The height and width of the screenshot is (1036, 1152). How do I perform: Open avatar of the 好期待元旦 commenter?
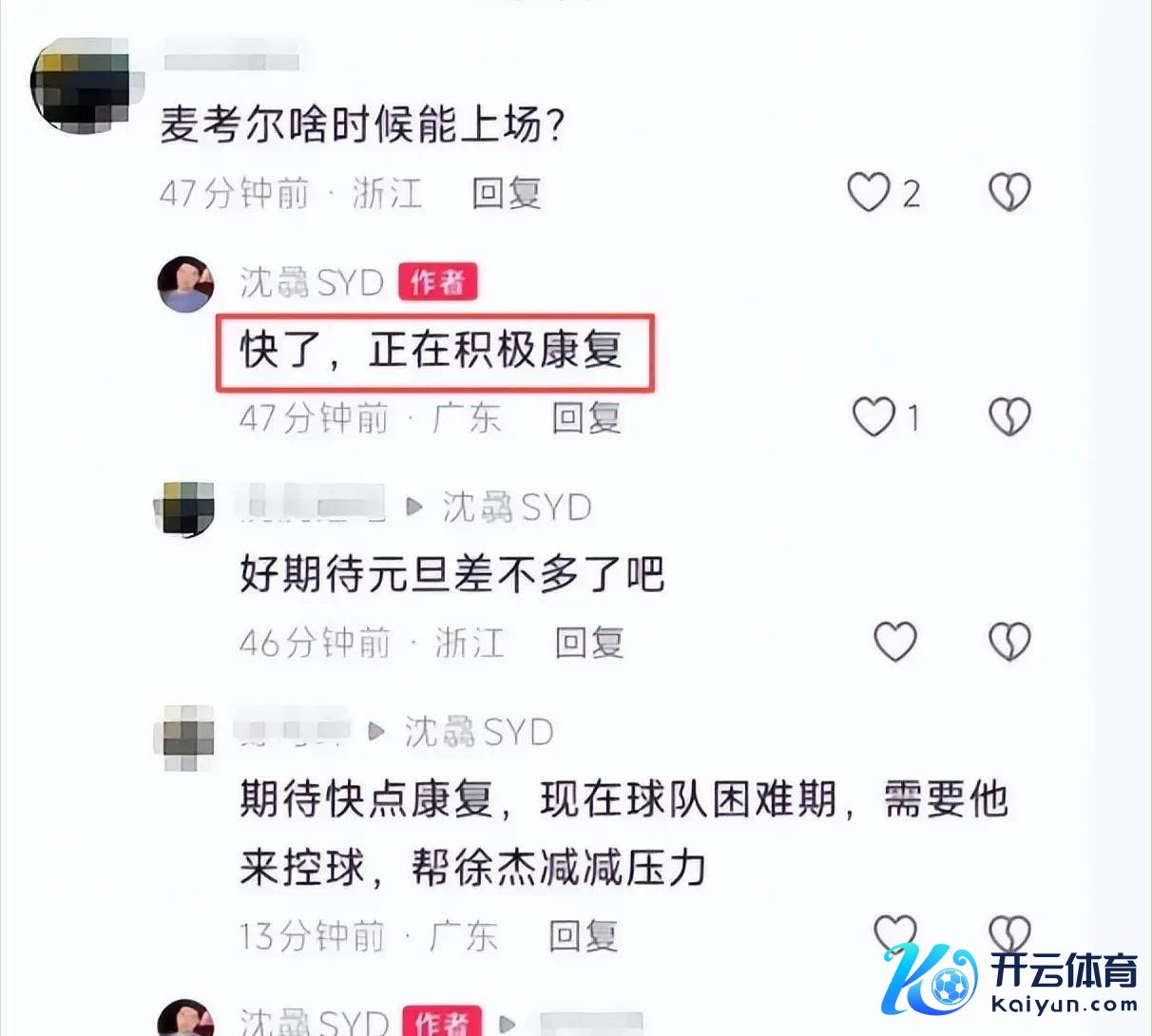[x=184, y=508]
